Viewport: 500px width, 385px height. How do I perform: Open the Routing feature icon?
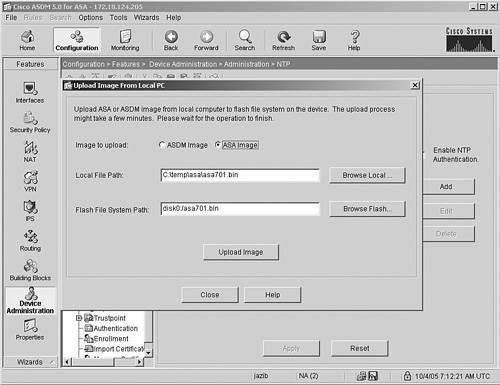[30, 241]
